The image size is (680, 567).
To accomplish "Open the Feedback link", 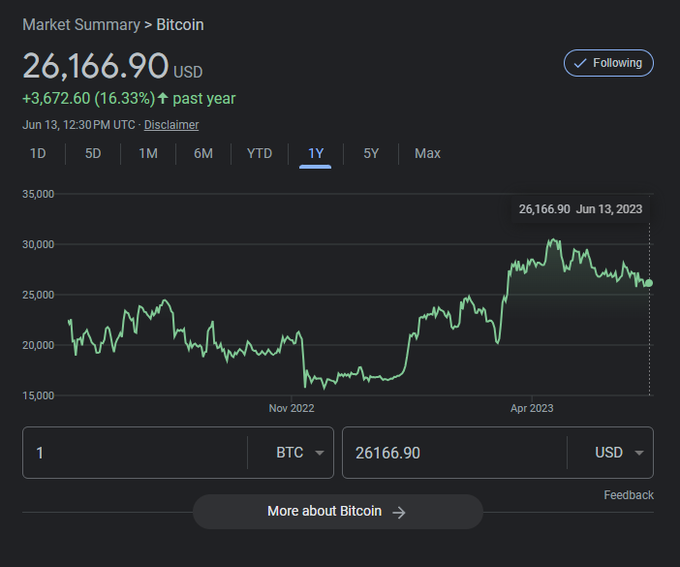I will 628,495.
